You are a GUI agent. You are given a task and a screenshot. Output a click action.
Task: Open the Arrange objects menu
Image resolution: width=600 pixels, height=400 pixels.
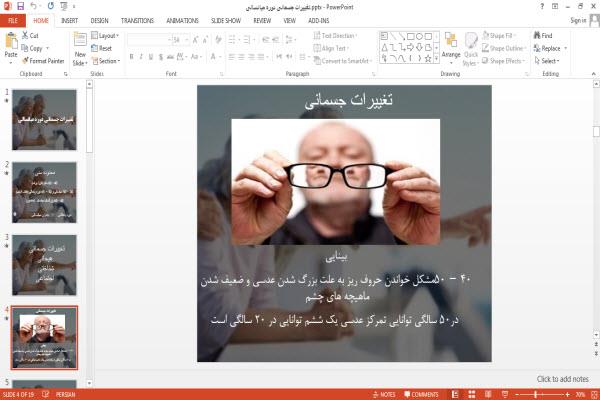tap(451, 46)
